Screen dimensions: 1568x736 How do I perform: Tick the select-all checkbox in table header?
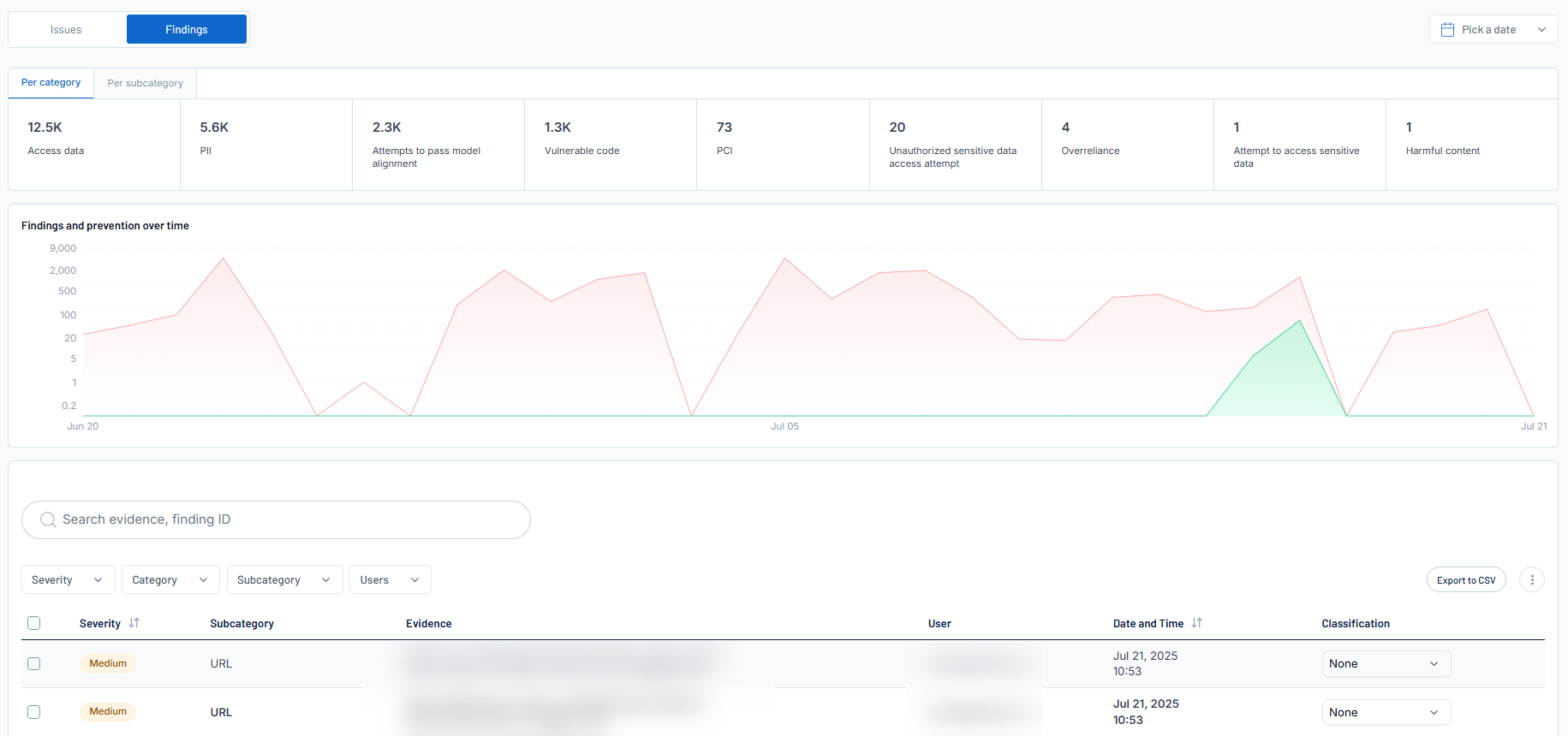34,623
